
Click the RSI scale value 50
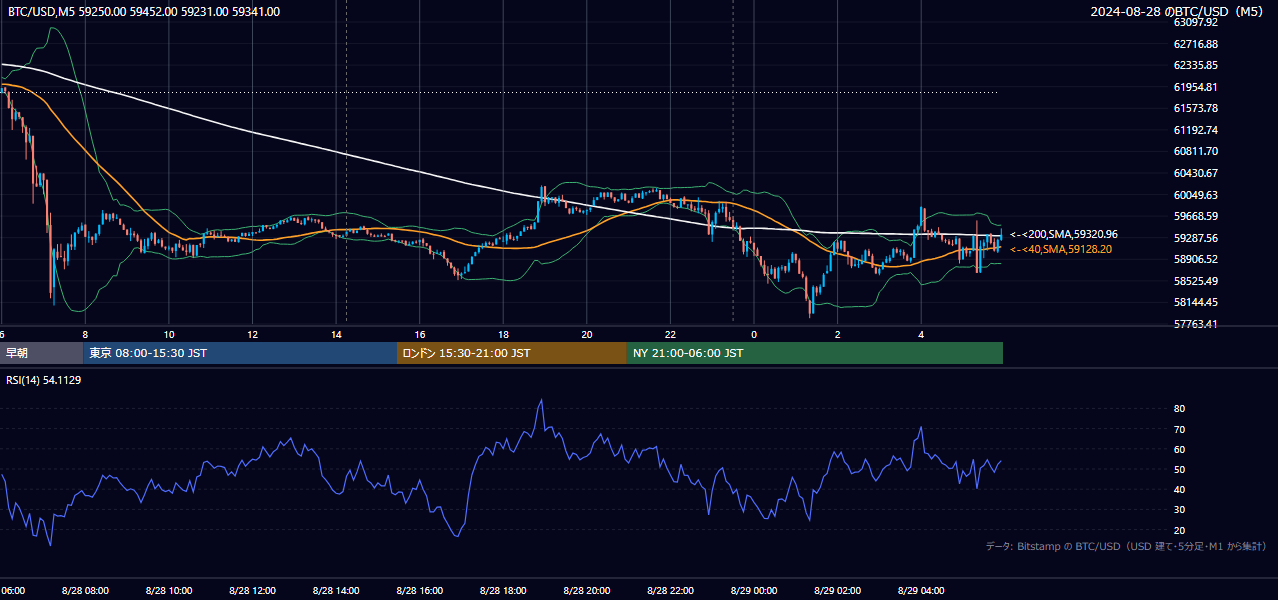[1180, 469]
